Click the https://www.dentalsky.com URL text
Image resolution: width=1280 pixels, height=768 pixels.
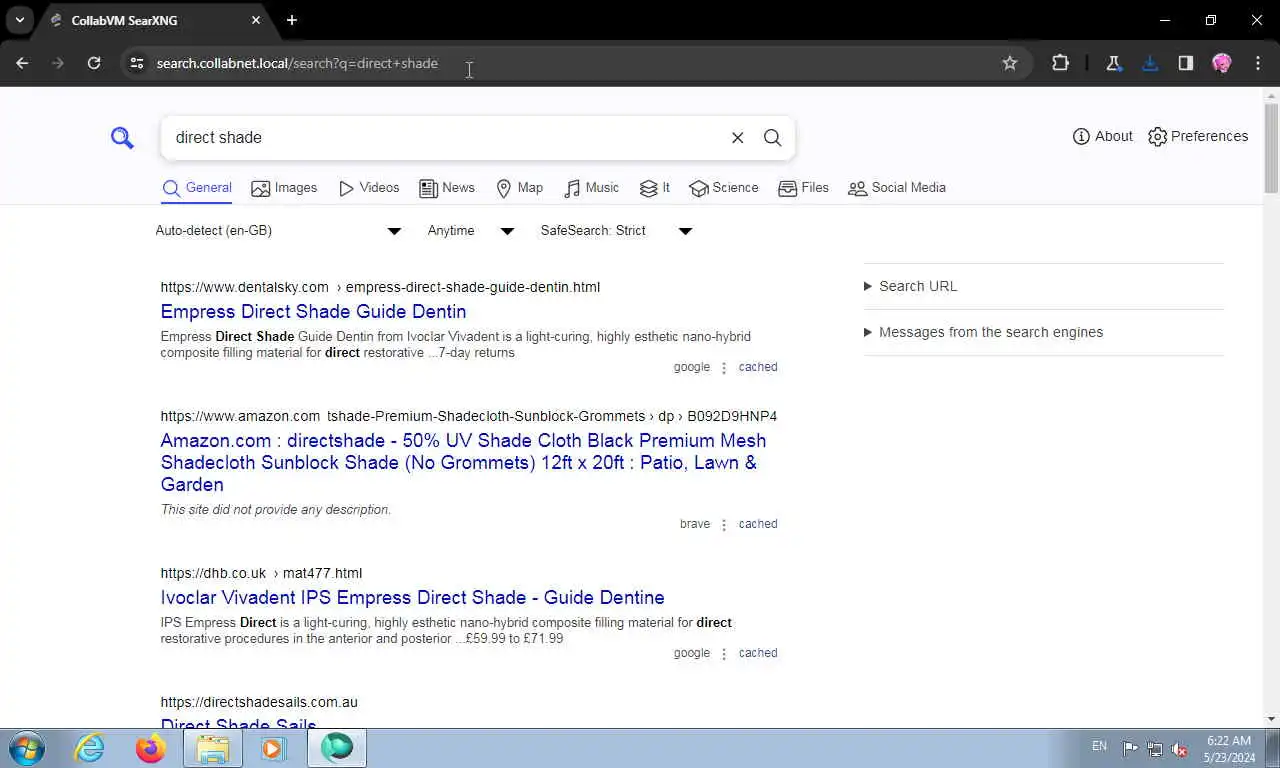(x=244, y=287)
